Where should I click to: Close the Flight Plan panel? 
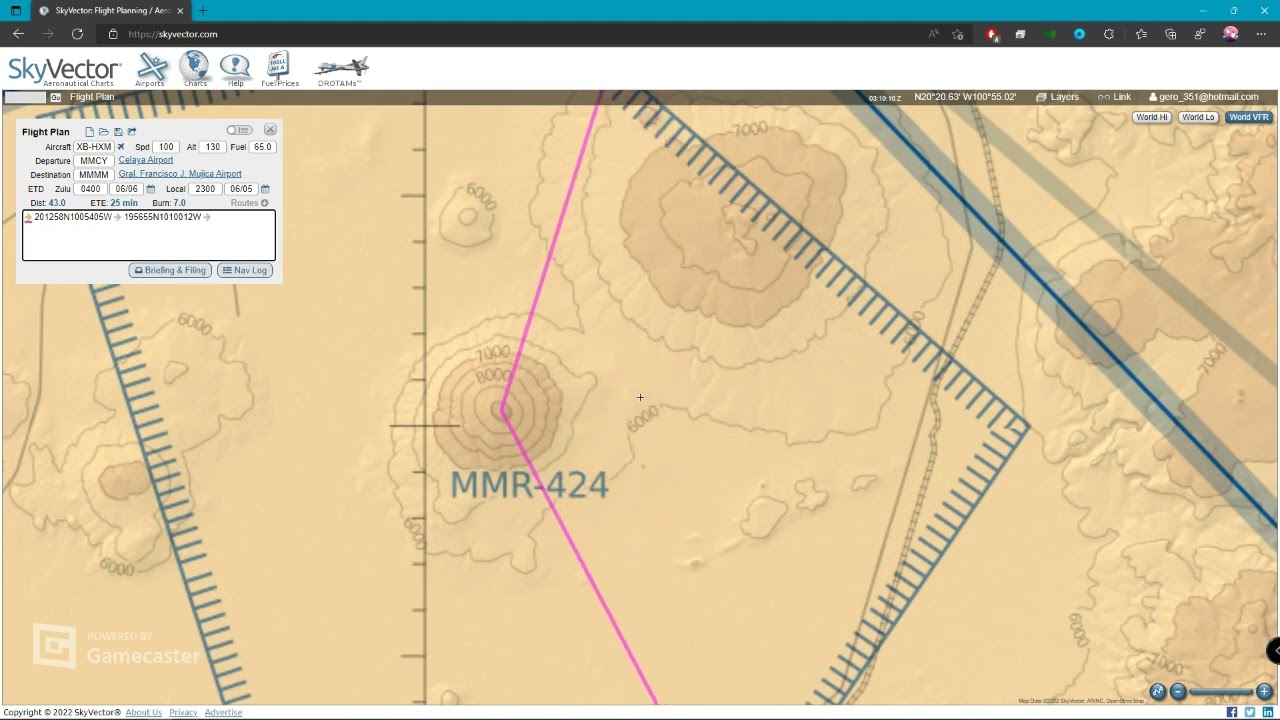[x=270, y=130]
